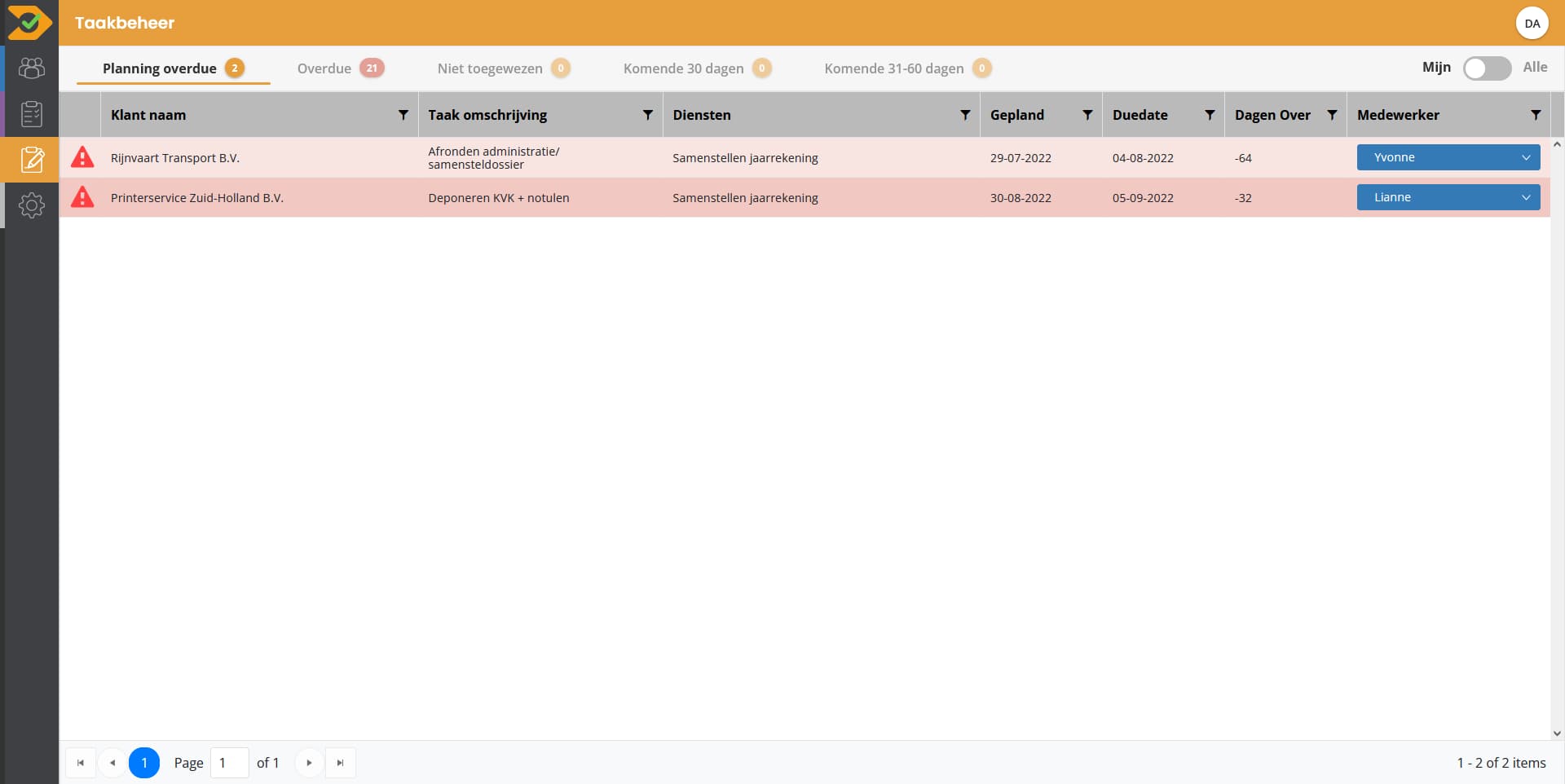Go to the next page arrow
This screenshot has height=784, width=1565.
[309, 763]
